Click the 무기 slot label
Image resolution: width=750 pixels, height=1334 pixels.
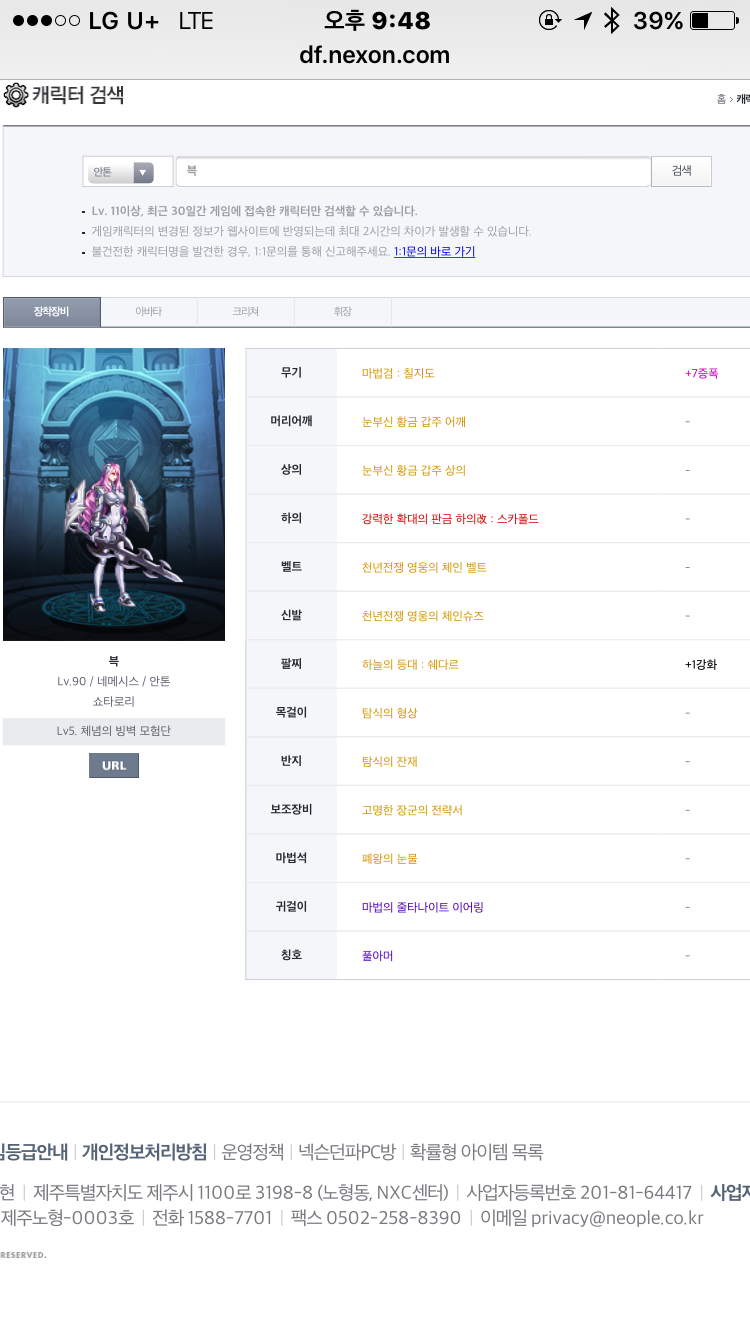tap(291, 373)
